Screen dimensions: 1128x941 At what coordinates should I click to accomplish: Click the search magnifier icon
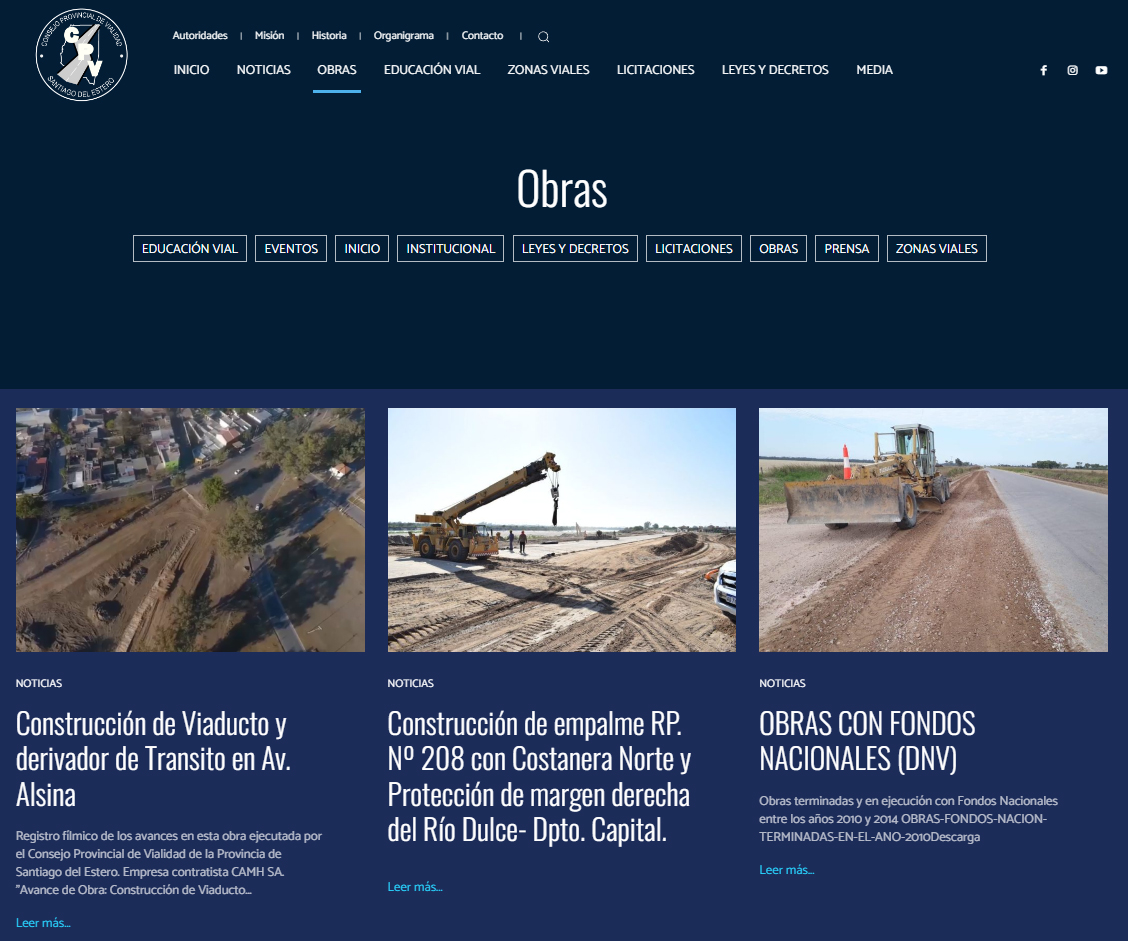pyautogui.click(x=543, y=37)
